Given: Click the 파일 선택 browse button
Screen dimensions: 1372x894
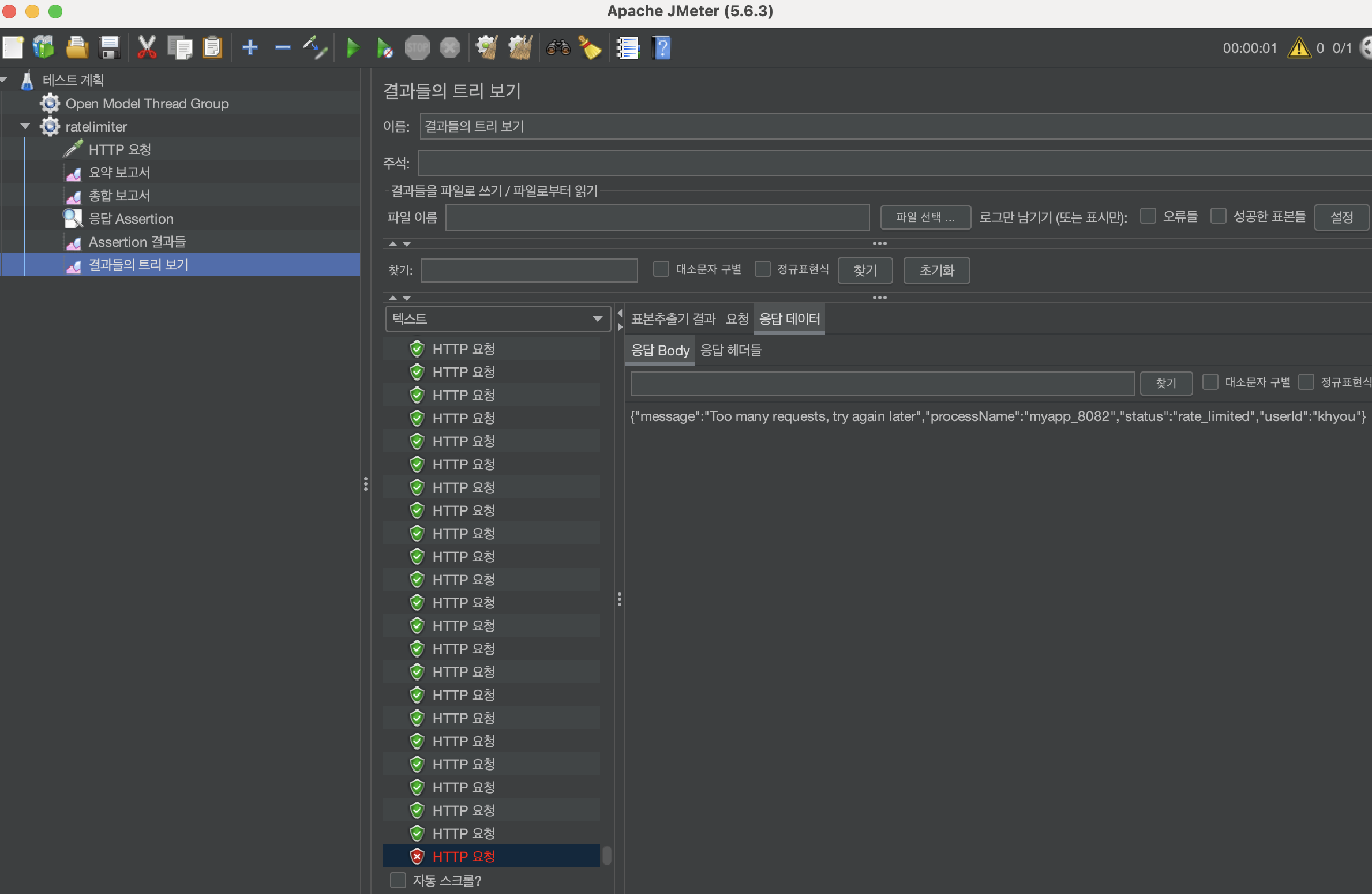Looking at the screenshot, I should click(x=925, y=217).
